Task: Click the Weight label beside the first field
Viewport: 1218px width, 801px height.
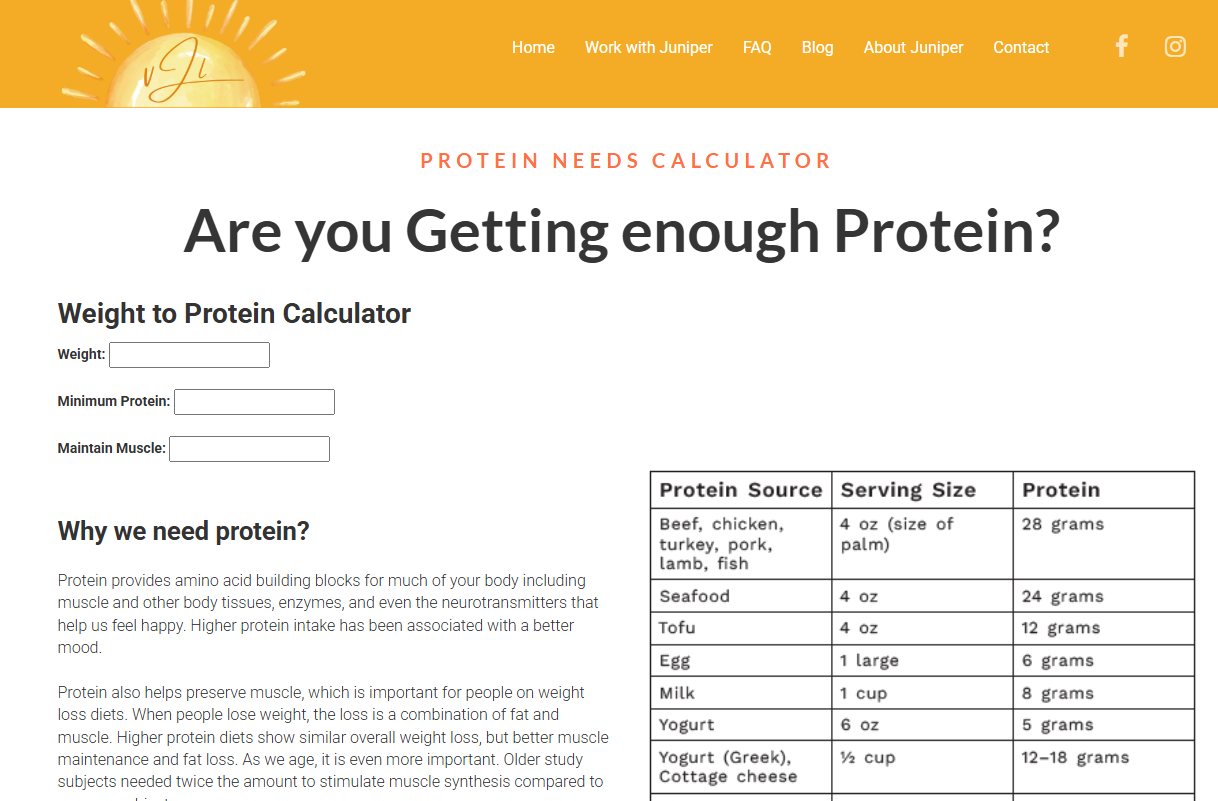Action: (x=81, y=354)
